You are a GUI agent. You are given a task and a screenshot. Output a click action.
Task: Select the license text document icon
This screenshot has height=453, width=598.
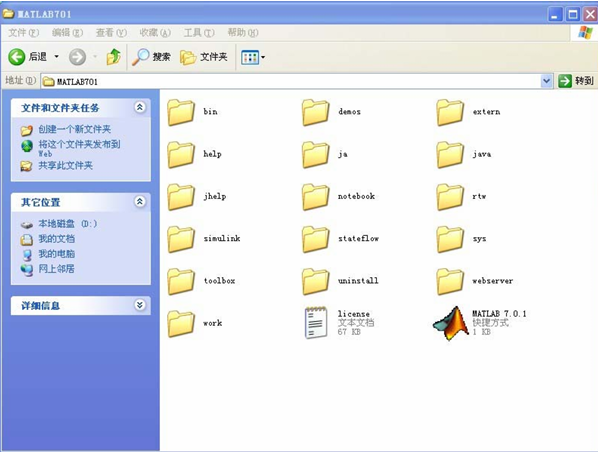(x=316, y=323)
